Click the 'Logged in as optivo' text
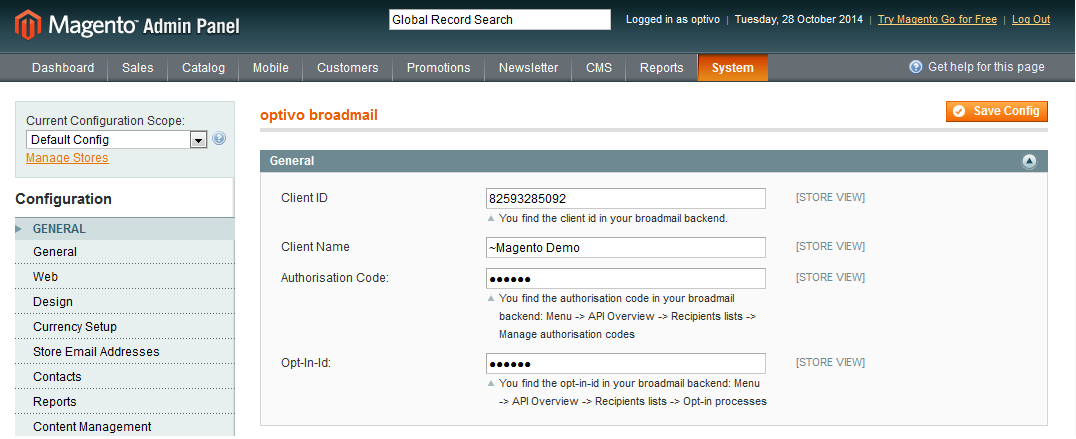The width and height of the screenshot is (1076, 439). click(672, 19)
